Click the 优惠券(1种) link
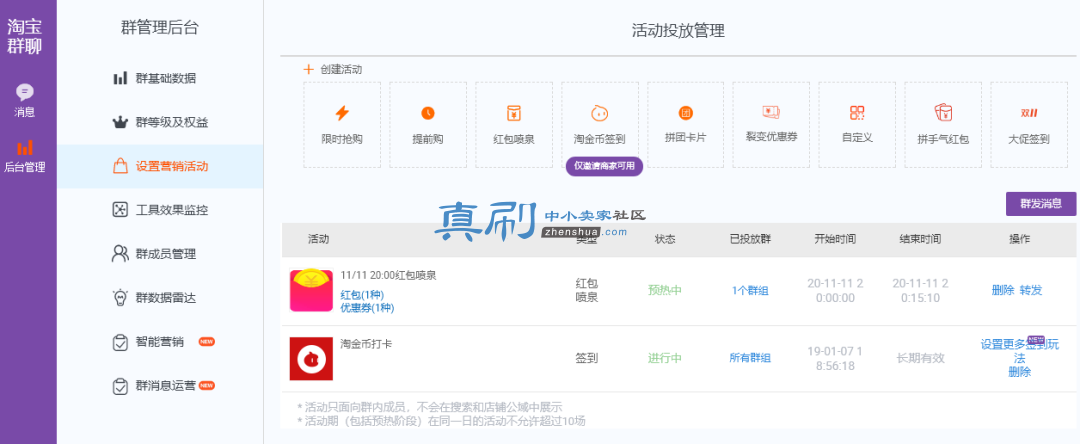The height and width of the screenshot is (444, 1080). (x=367, y=308)
